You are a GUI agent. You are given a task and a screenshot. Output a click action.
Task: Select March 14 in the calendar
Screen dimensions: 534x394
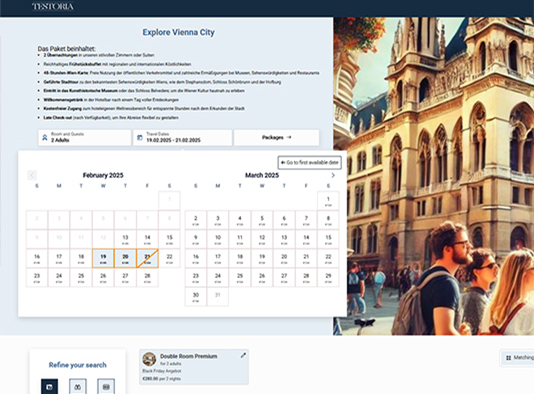pos(306,239)
